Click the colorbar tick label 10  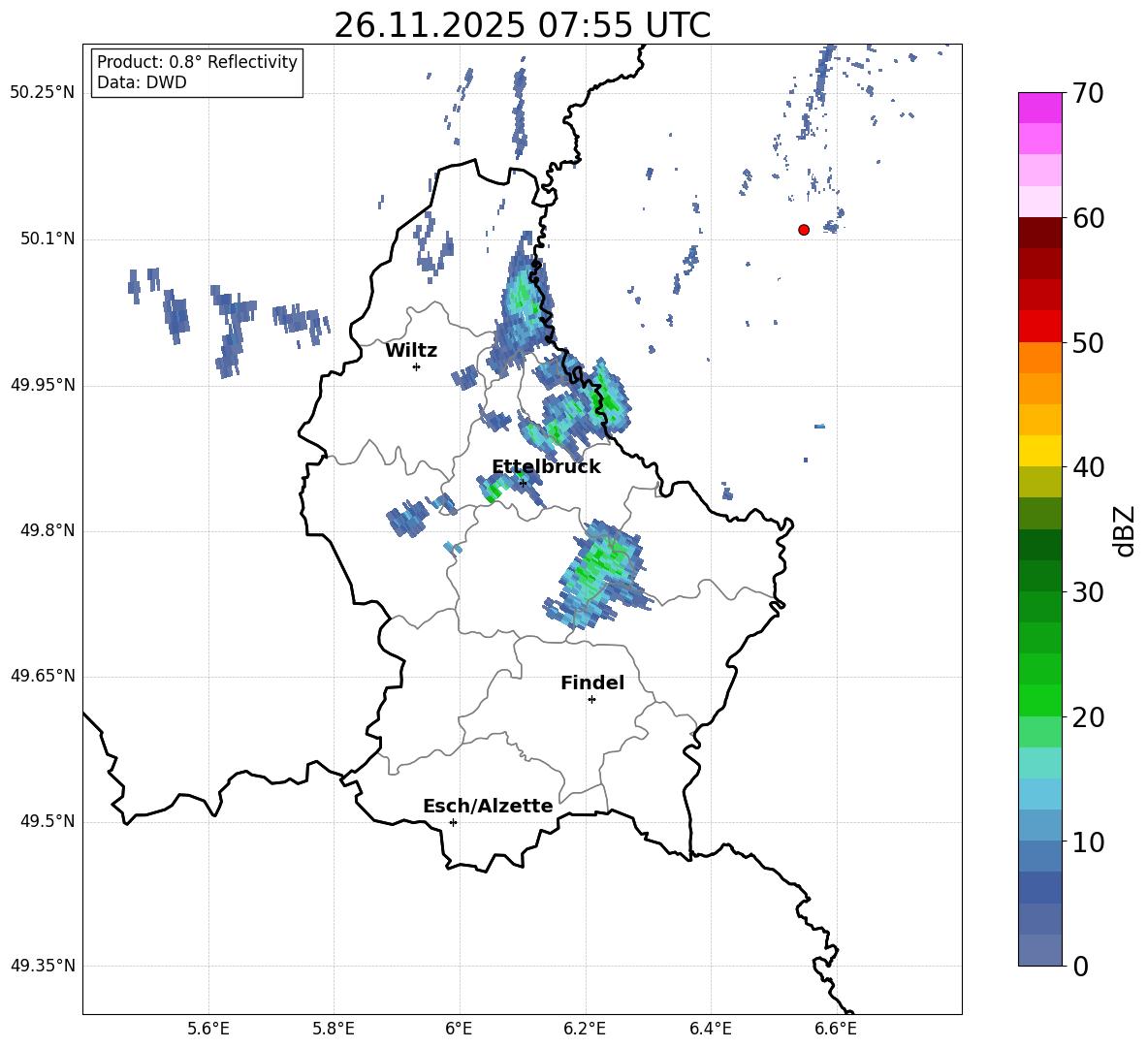1088,842
